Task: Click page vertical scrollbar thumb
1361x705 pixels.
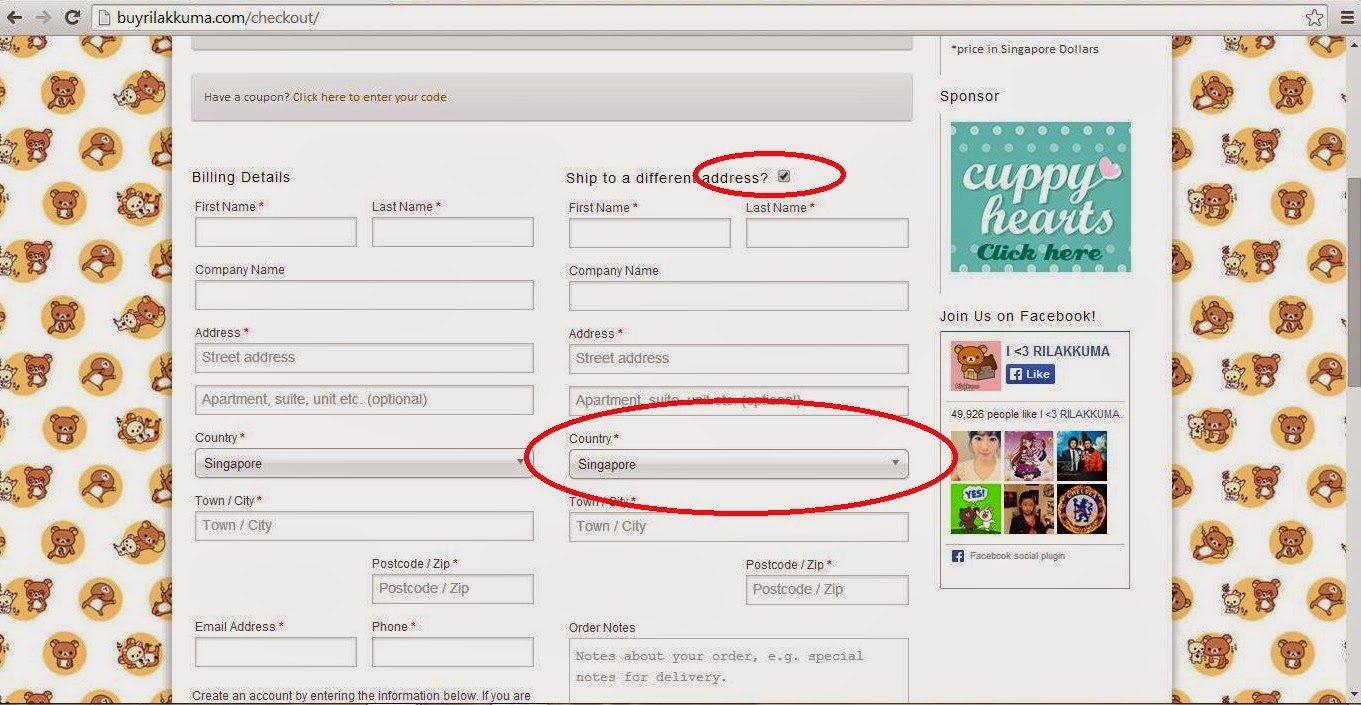Action: (1353, 283)
